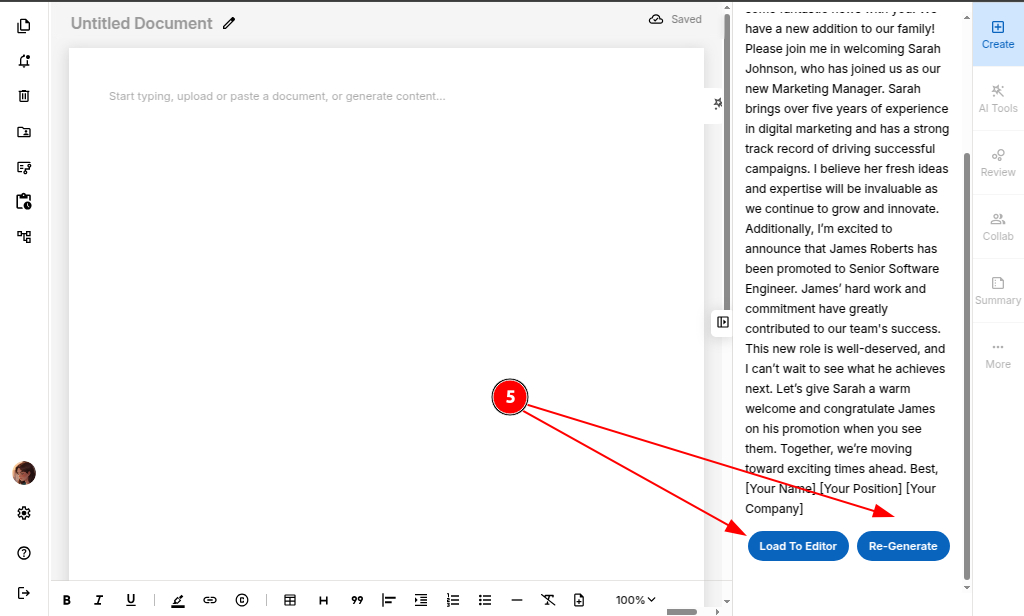Image resolution: width=1024 pixels, height=616 pixels.
Task: Open notifications bell in sidebar
Action: [24, 61]
